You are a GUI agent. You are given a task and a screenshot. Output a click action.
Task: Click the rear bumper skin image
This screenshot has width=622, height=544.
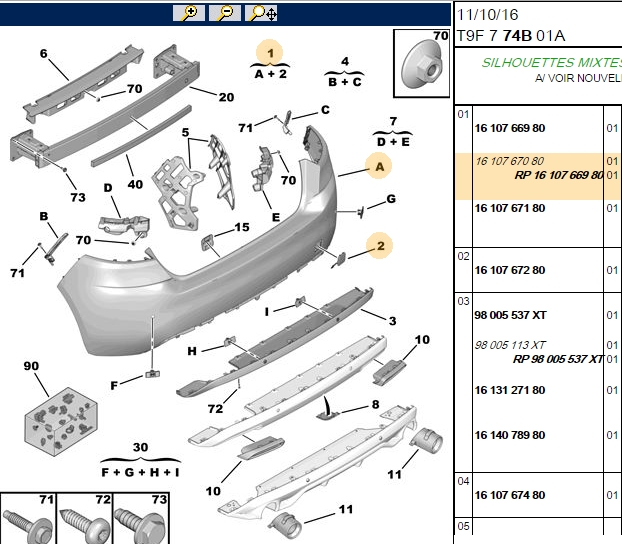198,242
